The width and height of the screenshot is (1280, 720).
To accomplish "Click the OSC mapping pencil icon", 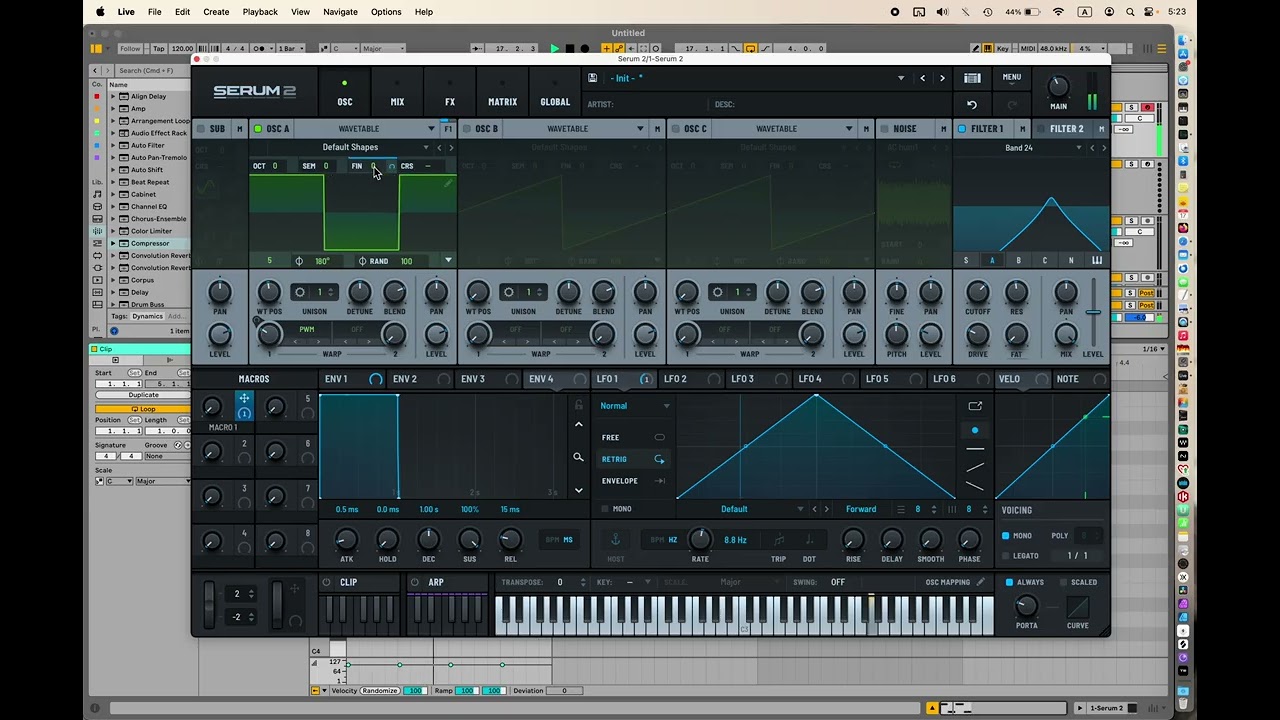I will (x=980, y=582).
